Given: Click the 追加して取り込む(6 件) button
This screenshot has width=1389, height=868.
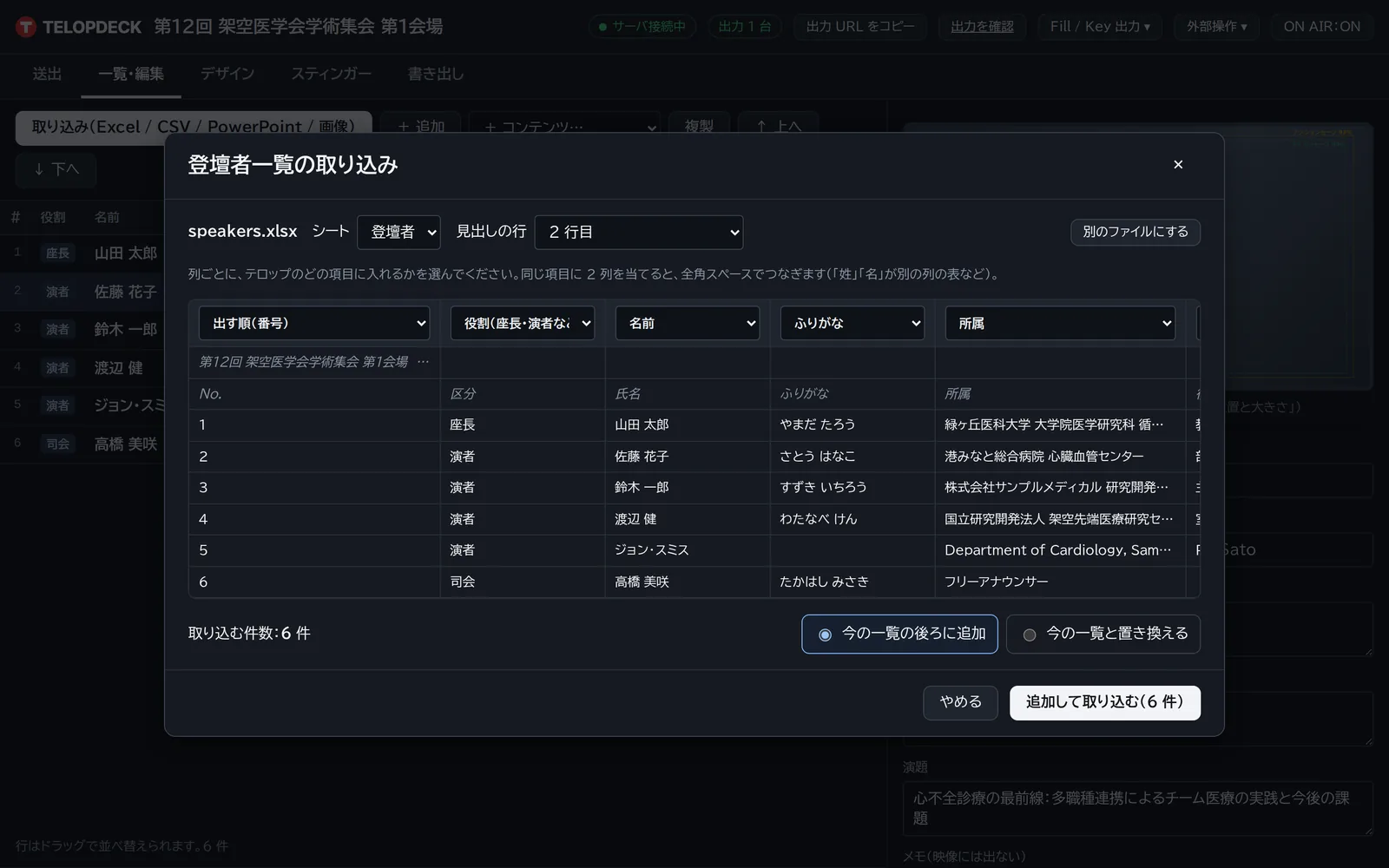Looking at the screenshot, I should pos(1105,702).
